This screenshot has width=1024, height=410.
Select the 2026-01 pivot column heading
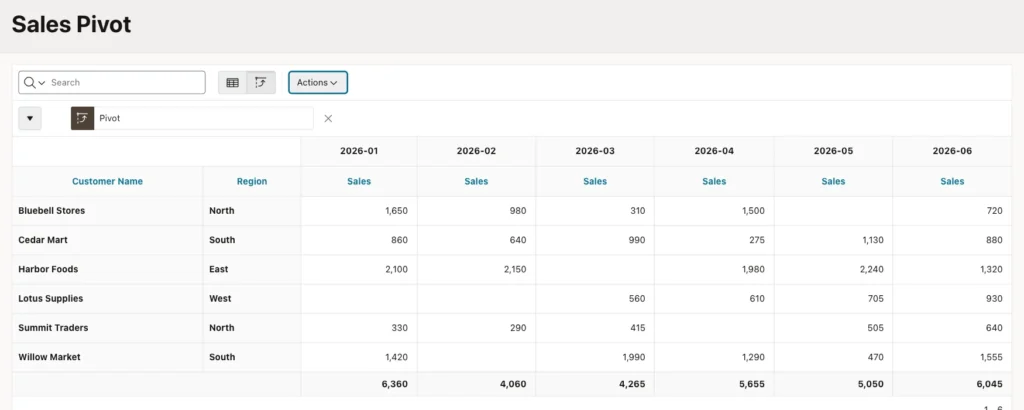pyautogui.click(x=359, y=151)
